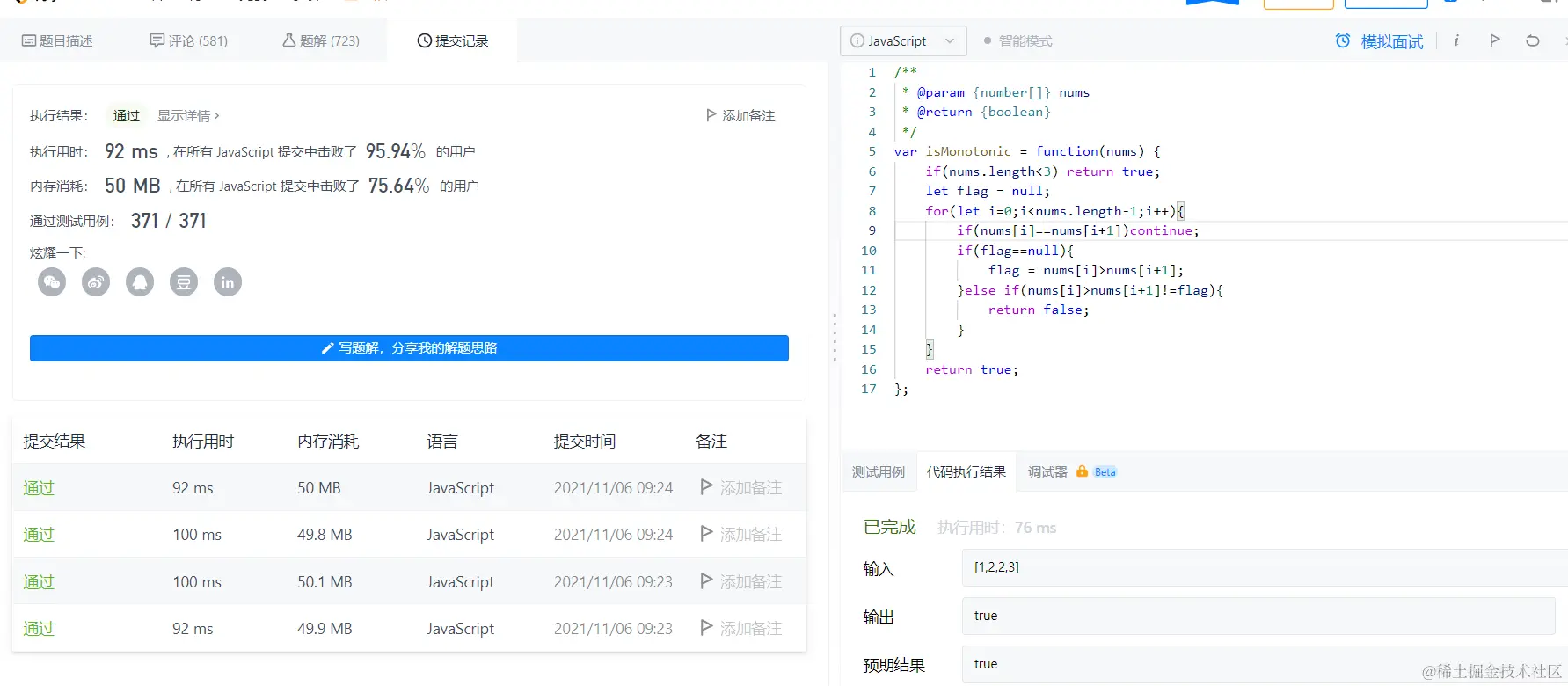Image resolution: width=1568 pixels, height=686 pixels.
Task: Open the 通过 link of the 49.8 MB submission
Action: [x=39, y=534]
